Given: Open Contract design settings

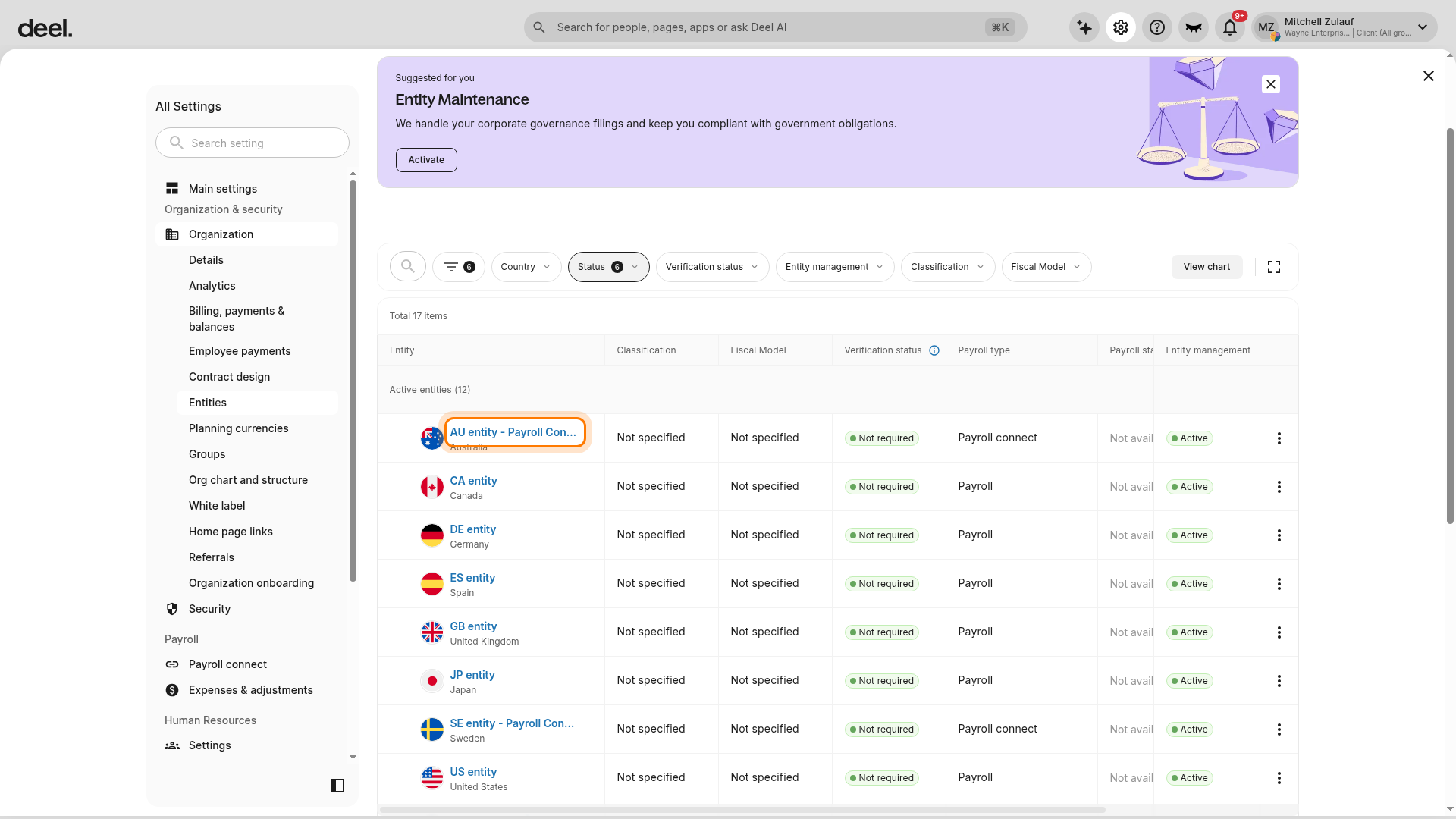Looking at the screenshot, I should 258,377.
